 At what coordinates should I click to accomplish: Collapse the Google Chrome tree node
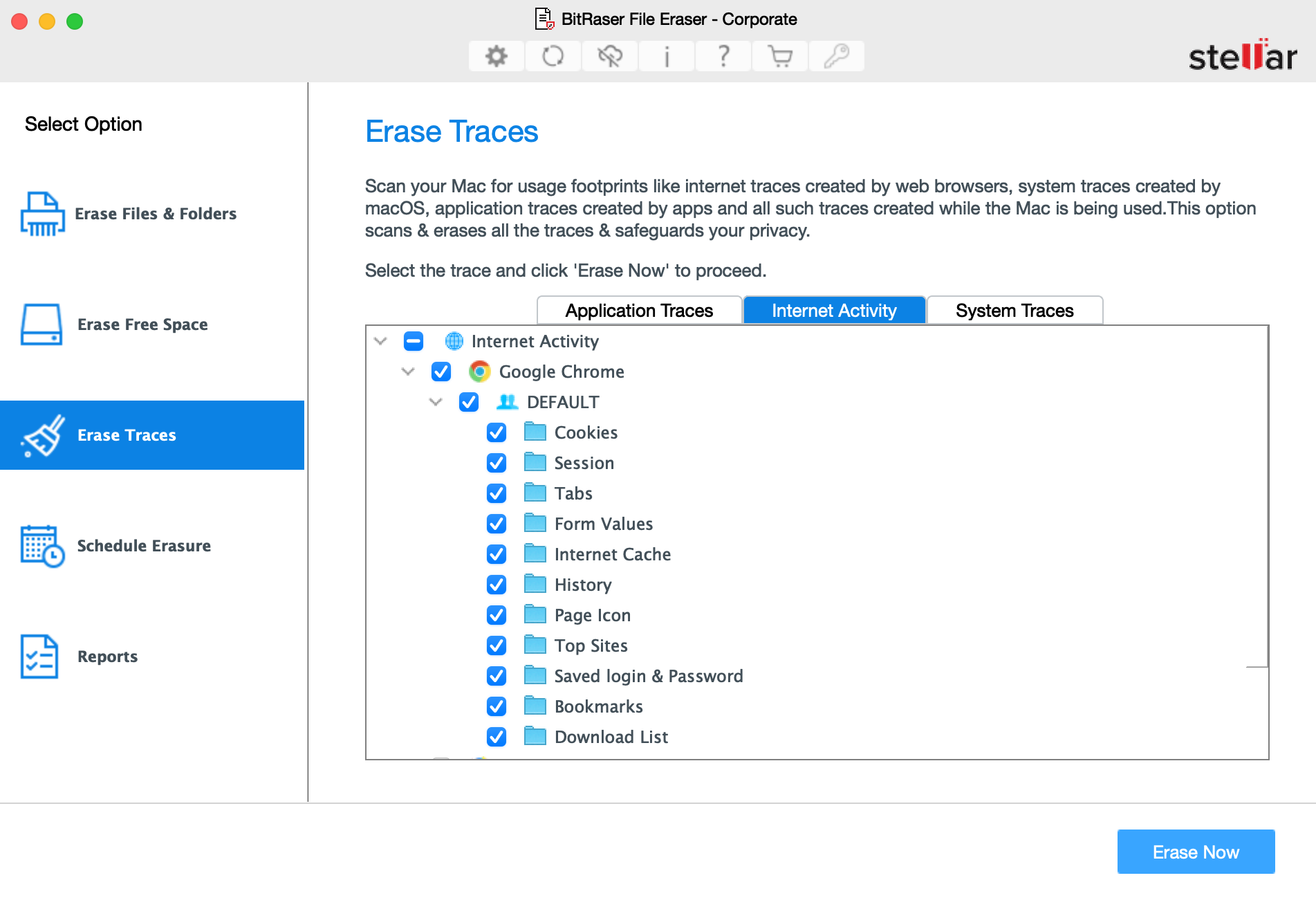pos(408,372)
